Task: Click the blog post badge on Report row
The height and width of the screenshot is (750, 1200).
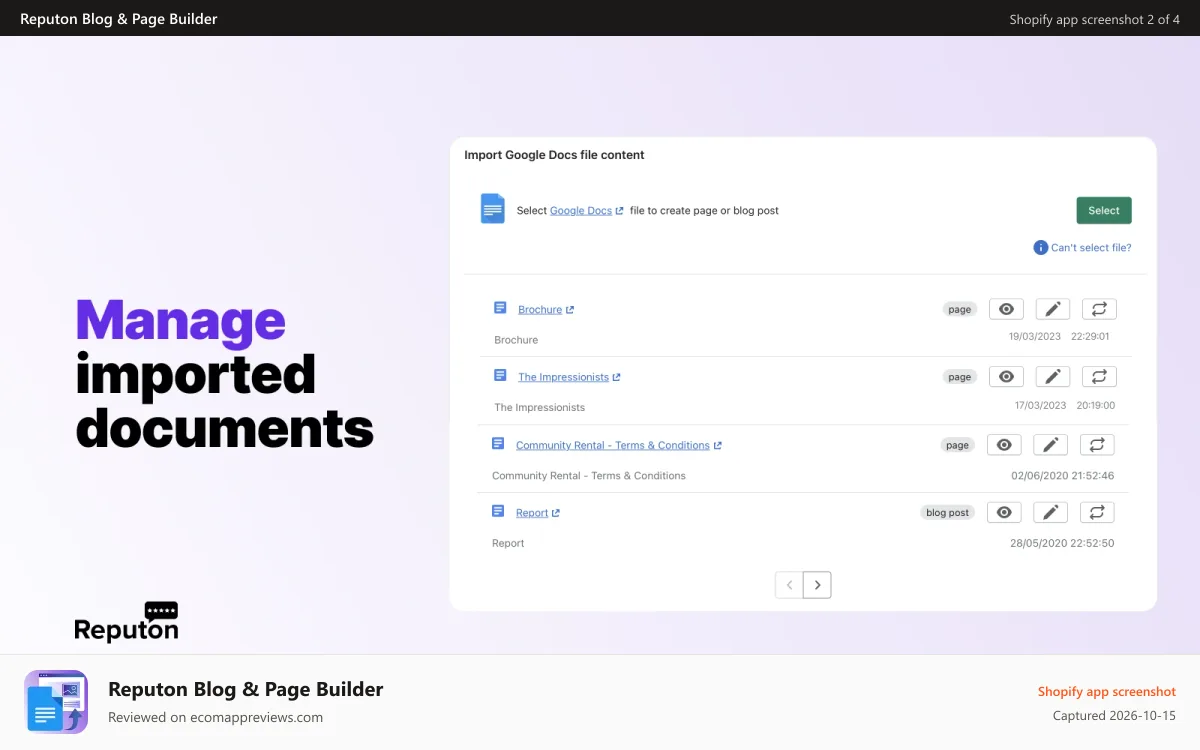Action: (947, 513)
